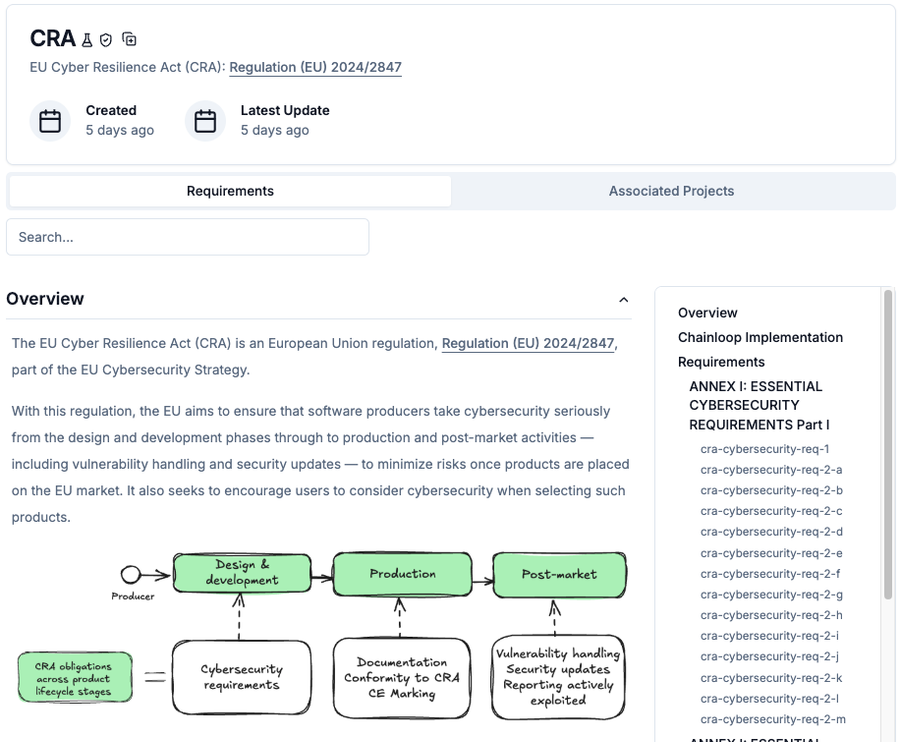Click the flask icon next to CRA
The width and height of the screenshot is (900, 742).
pos(88,40)
